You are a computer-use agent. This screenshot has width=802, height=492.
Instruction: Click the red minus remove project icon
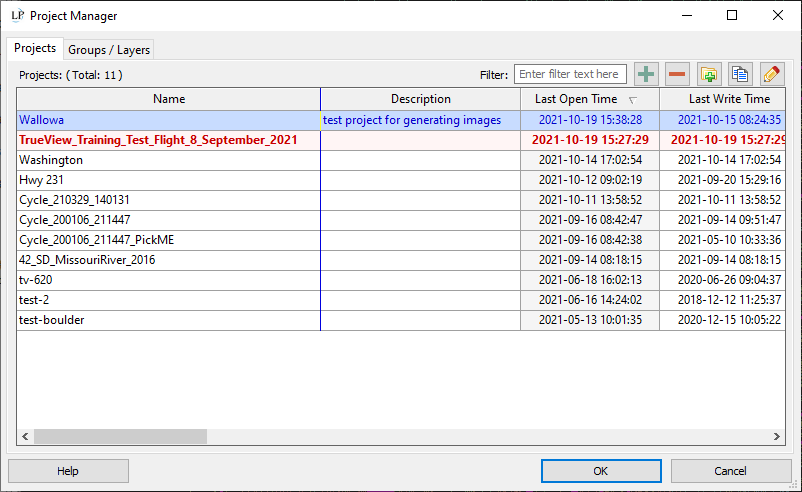click(x=677, y=75)
